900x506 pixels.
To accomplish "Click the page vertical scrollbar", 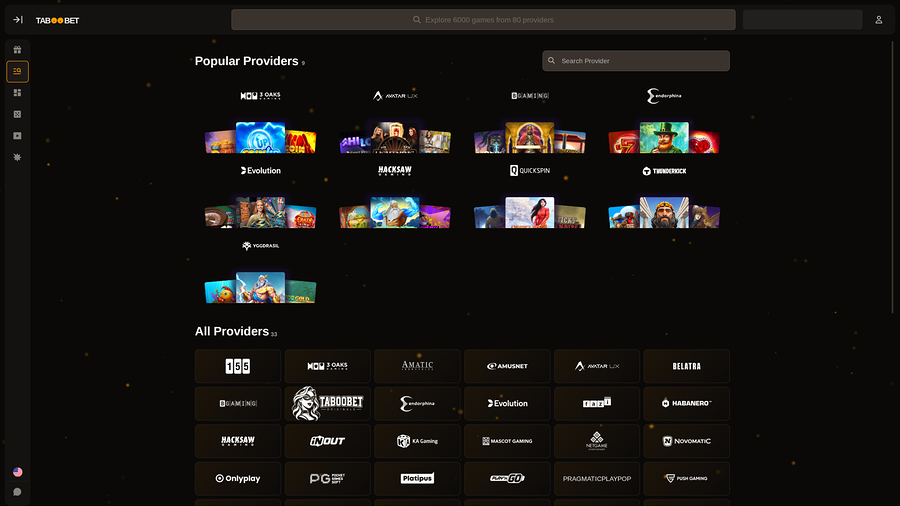I will 893,178.
